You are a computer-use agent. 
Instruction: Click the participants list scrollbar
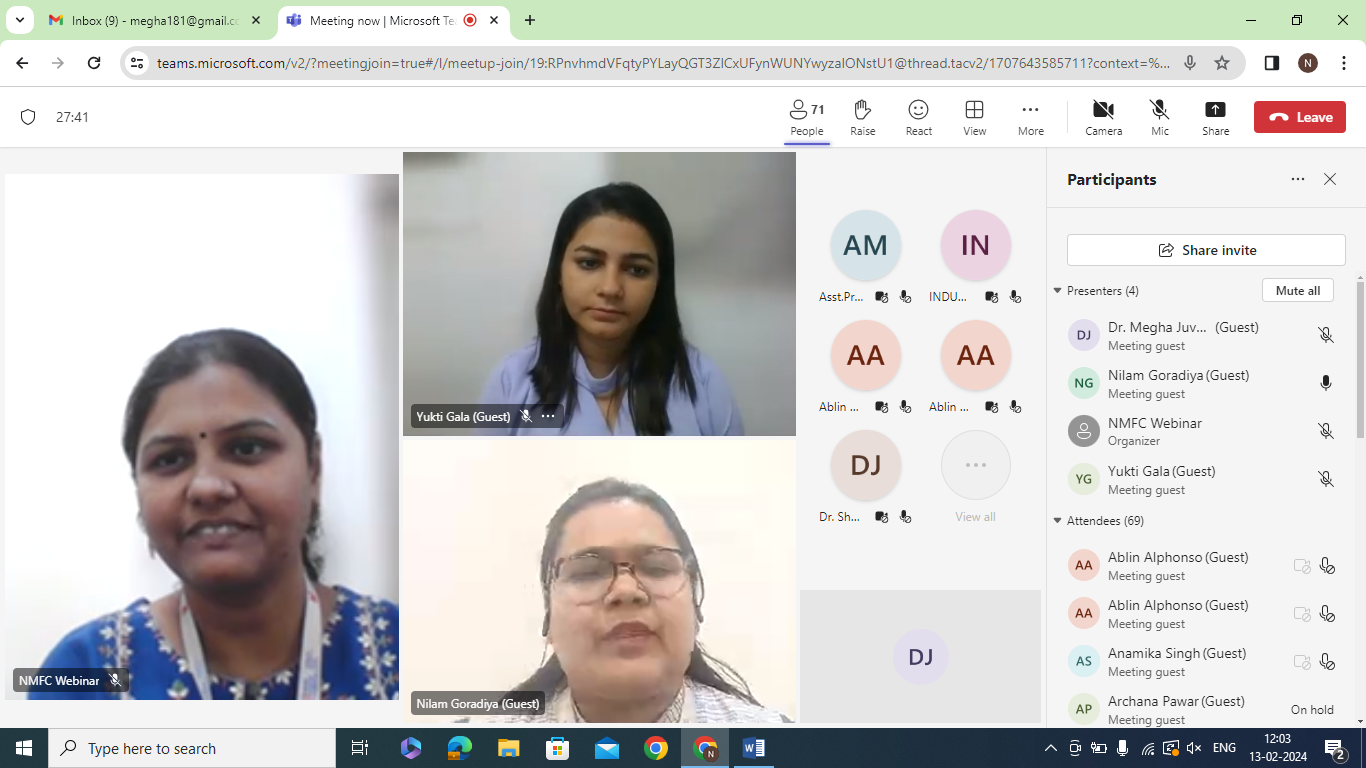(x=1359, y=360)
